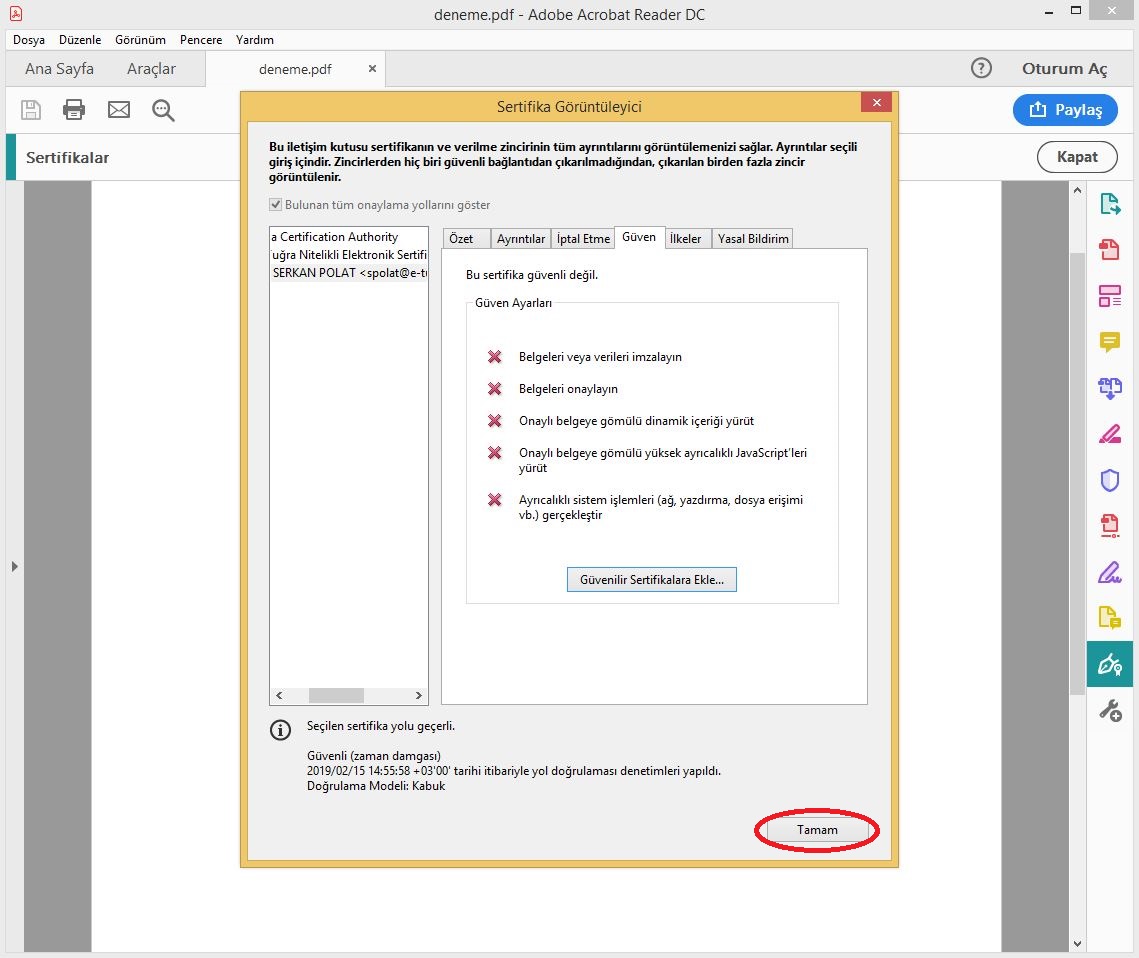Close the deneme.pdf document tab

click(x=372, y=68)
